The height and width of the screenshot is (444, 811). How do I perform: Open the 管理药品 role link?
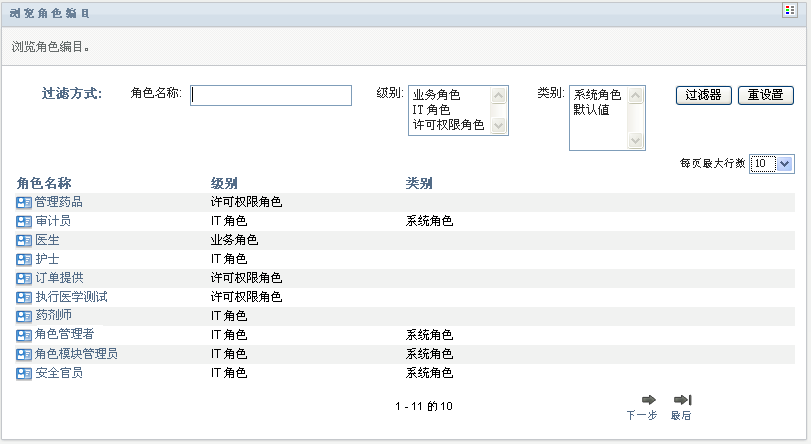click(58, 202)
